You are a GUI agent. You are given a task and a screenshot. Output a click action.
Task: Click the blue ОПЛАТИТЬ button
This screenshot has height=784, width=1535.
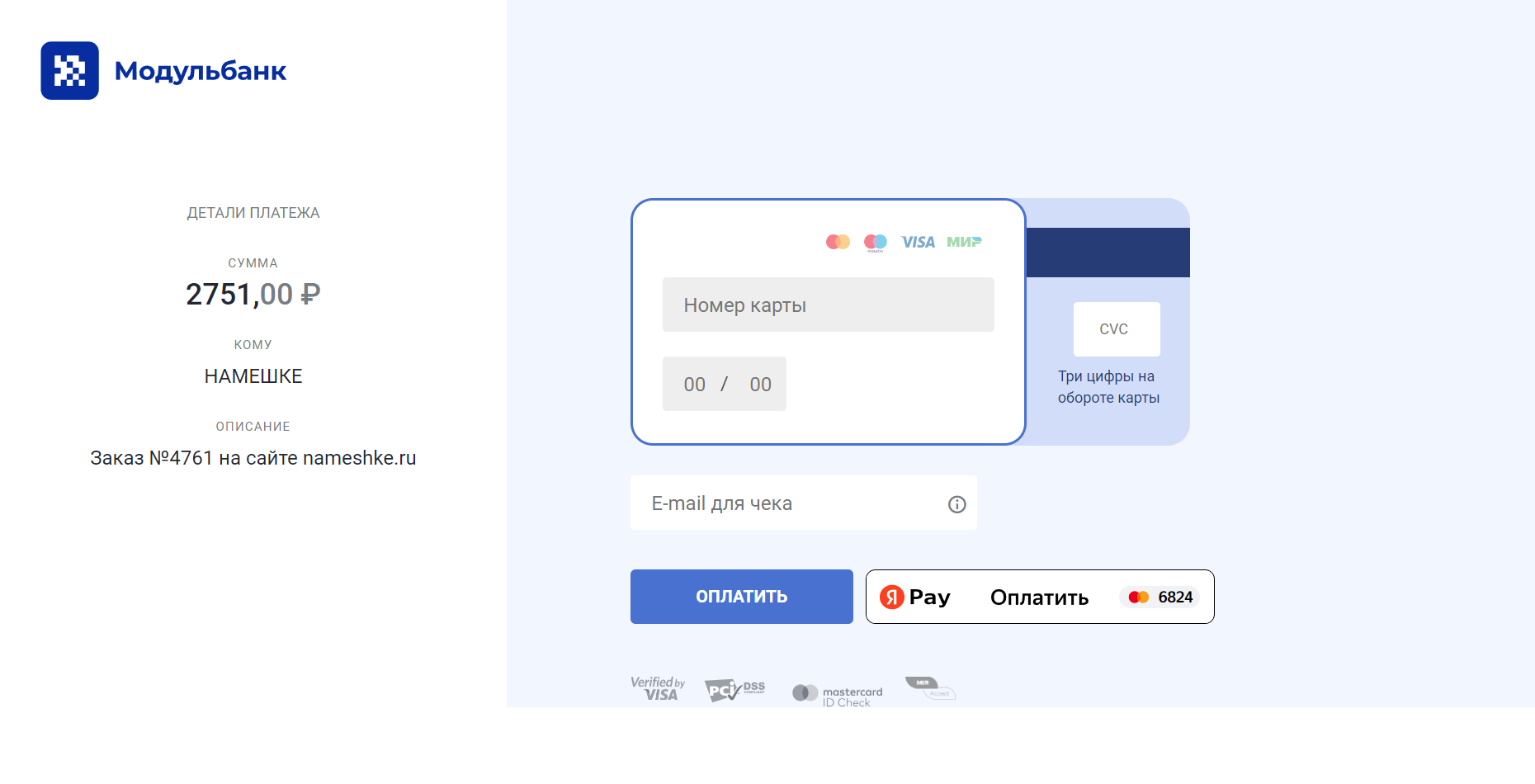click(742, 597)
